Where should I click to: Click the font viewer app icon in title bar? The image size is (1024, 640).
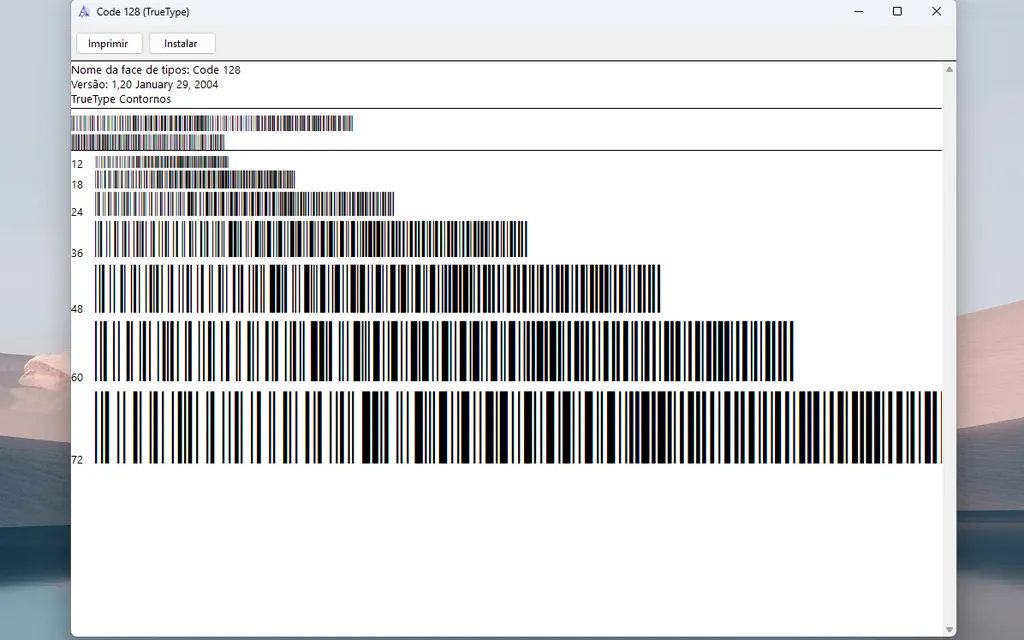coord(84,12)
